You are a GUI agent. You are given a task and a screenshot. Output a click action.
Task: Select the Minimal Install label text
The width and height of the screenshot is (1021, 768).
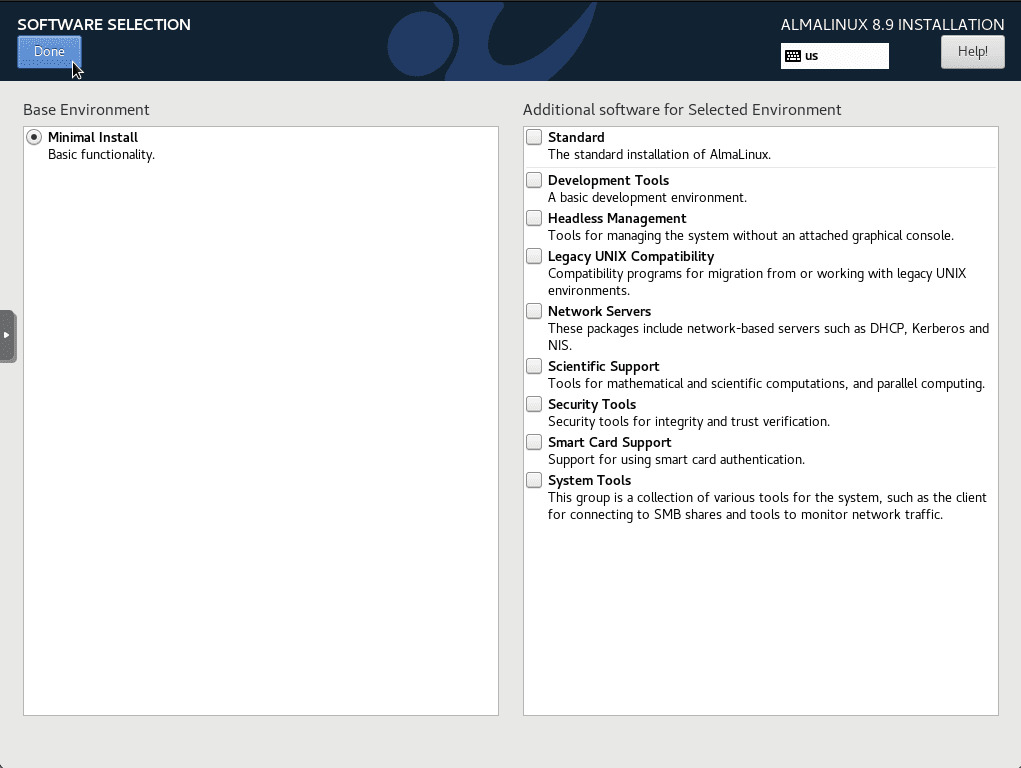click(93, 138)
